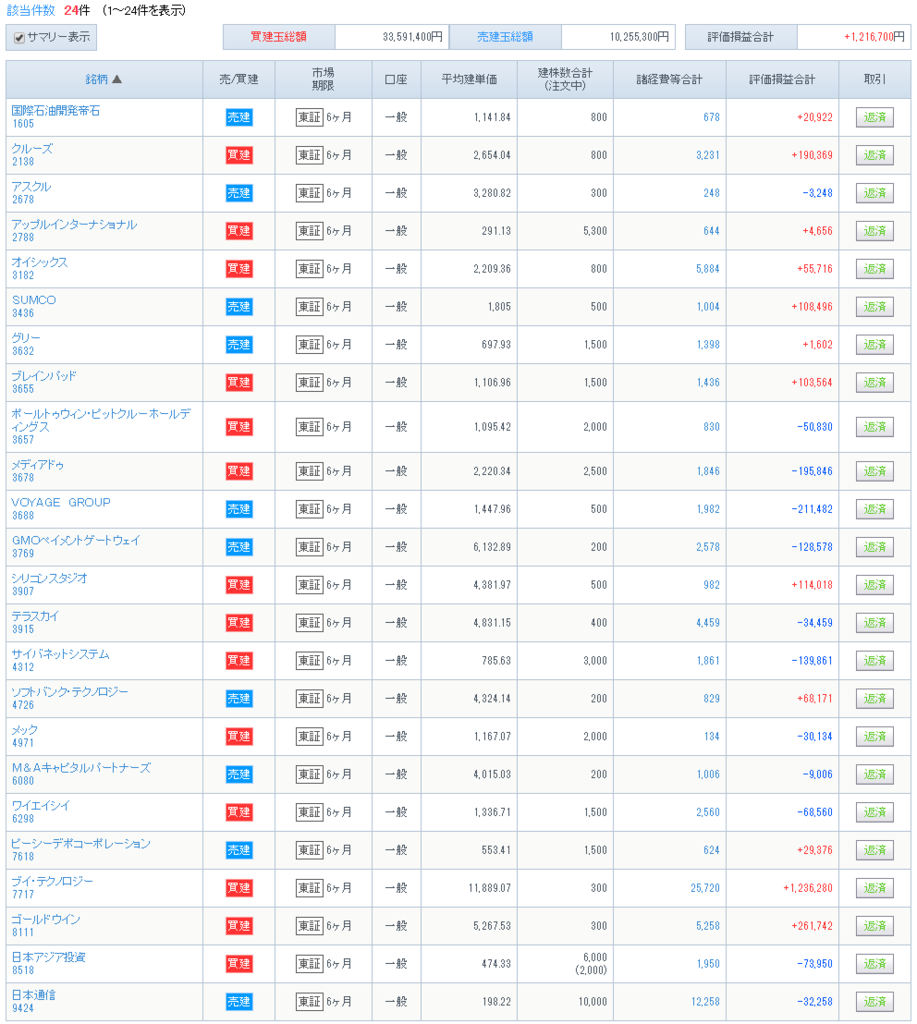Open メディアドゥ stock link
This screenshot has width=917, height=1024.
click(37, 464)
